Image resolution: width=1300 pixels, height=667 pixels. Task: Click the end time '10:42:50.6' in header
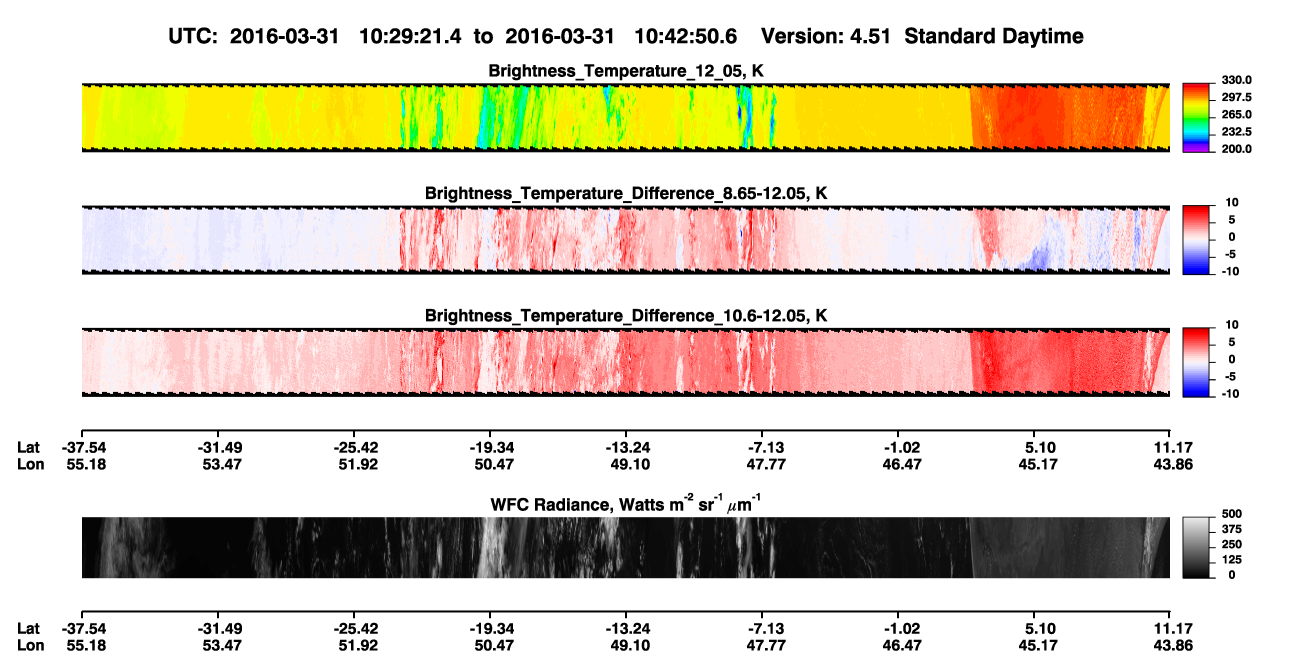686,37
